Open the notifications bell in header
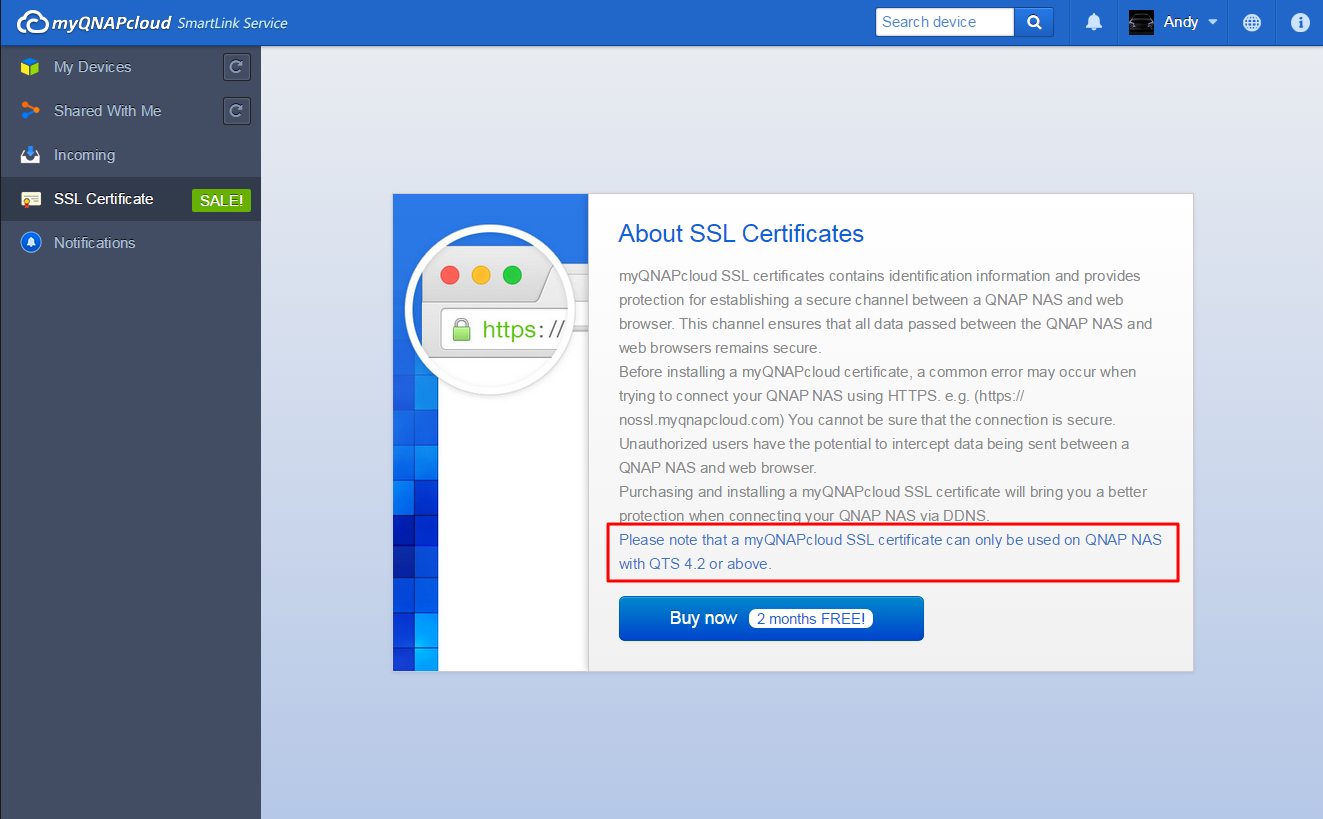The width and height of the screenshot is (1323, 819). coord(1094,22)
